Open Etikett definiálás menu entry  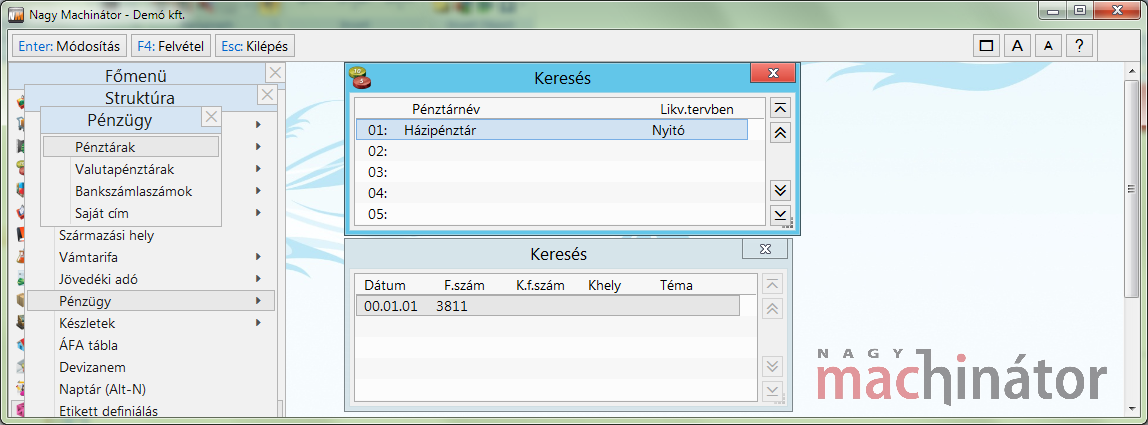(108, 411)
